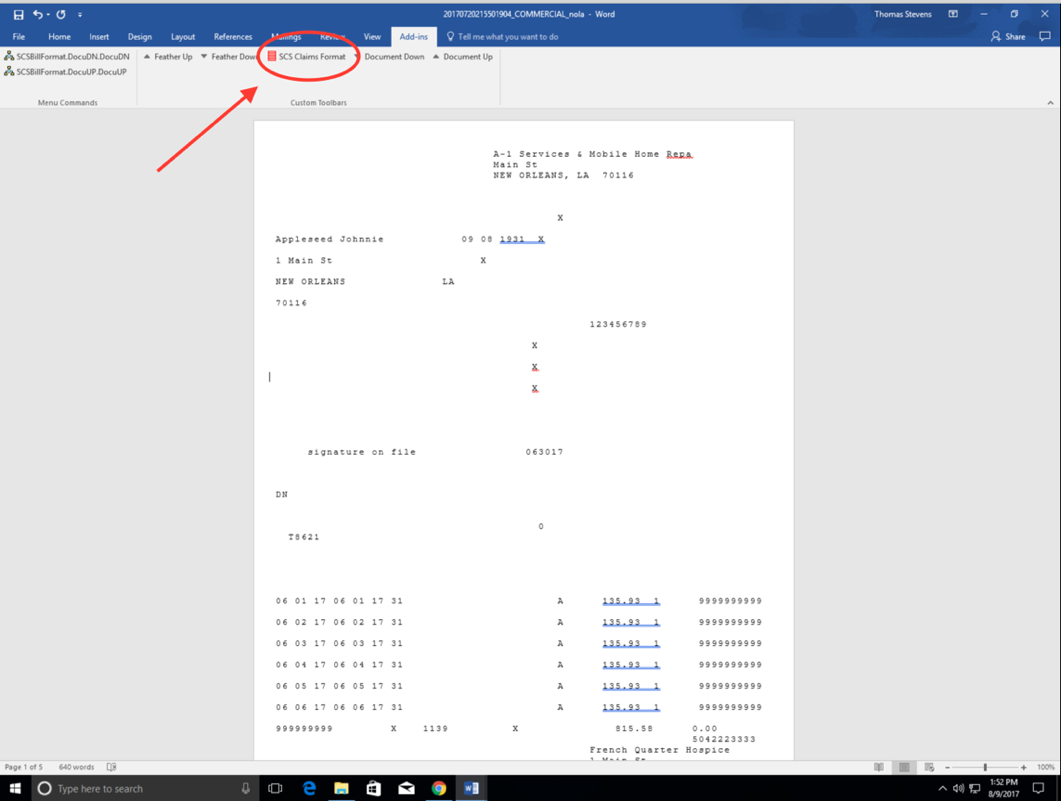Viewport: 1061px width, 801px height.
Task: Click the zoom out minus button
Action: tap(947, 767)
